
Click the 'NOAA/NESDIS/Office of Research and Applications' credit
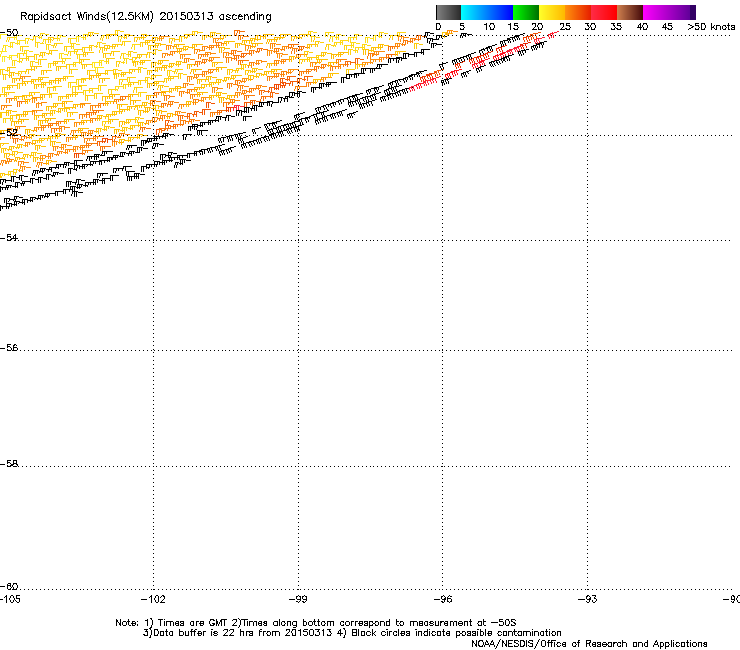[x=589, y=644]
